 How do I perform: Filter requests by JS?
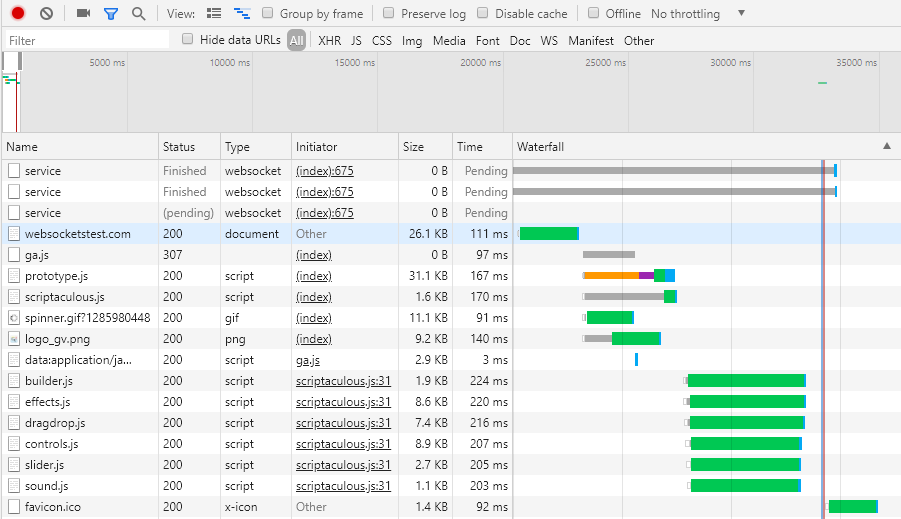(x=356, y=41)
